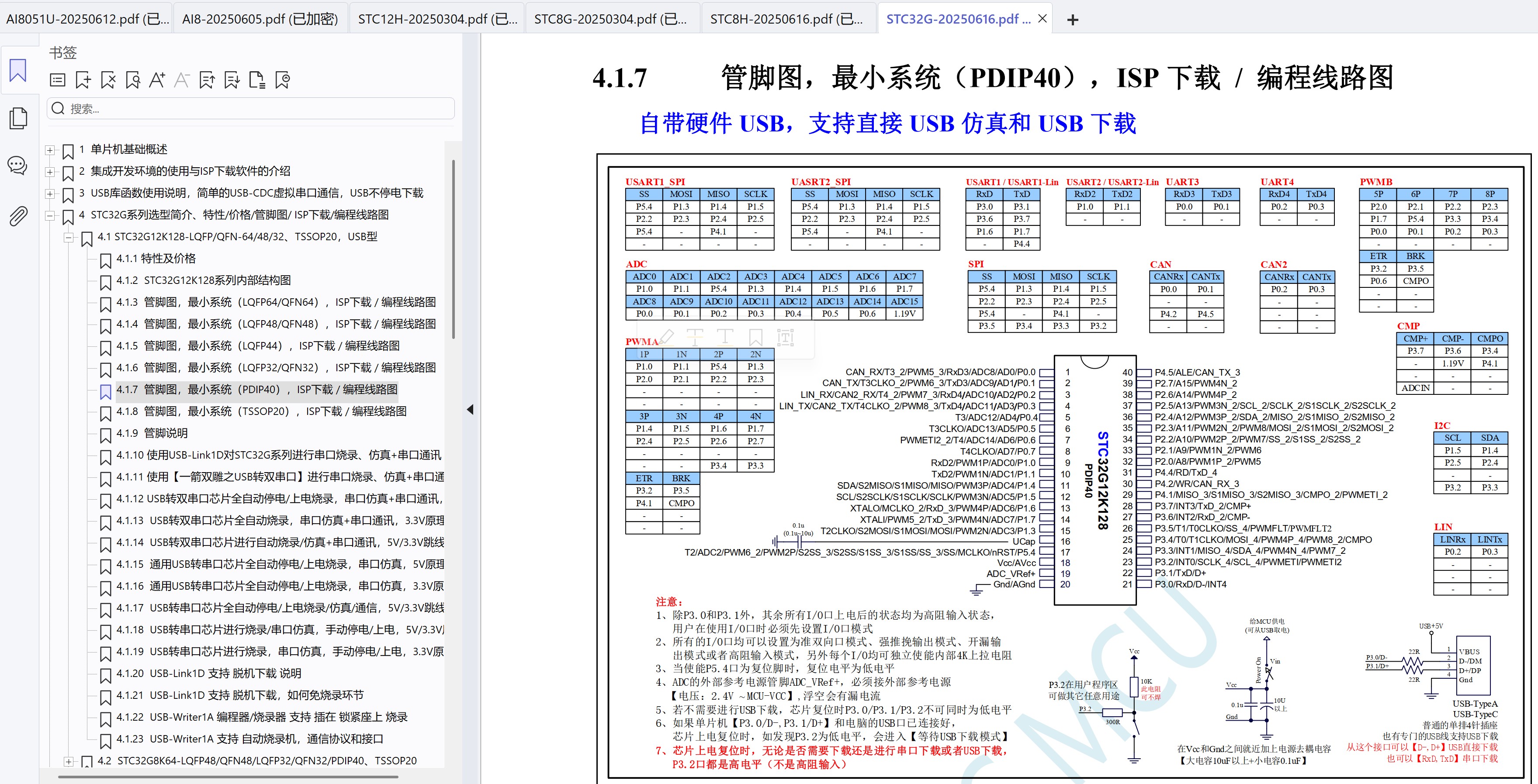Screen dimensions: 1538x784
Task: Click the blue heading 自带硬件 USB
Action: (888, 124)
